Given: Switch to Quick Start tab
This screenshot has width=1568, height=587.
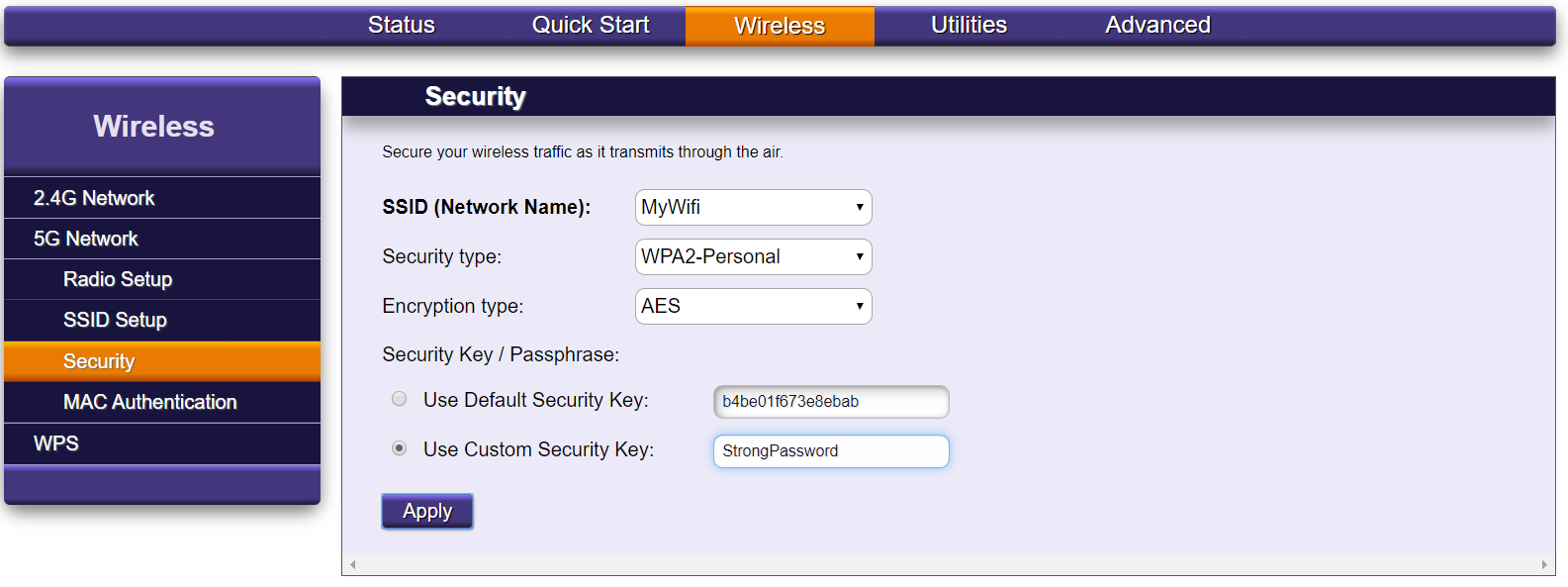Looking at the screenshot, I should [591, 26].
